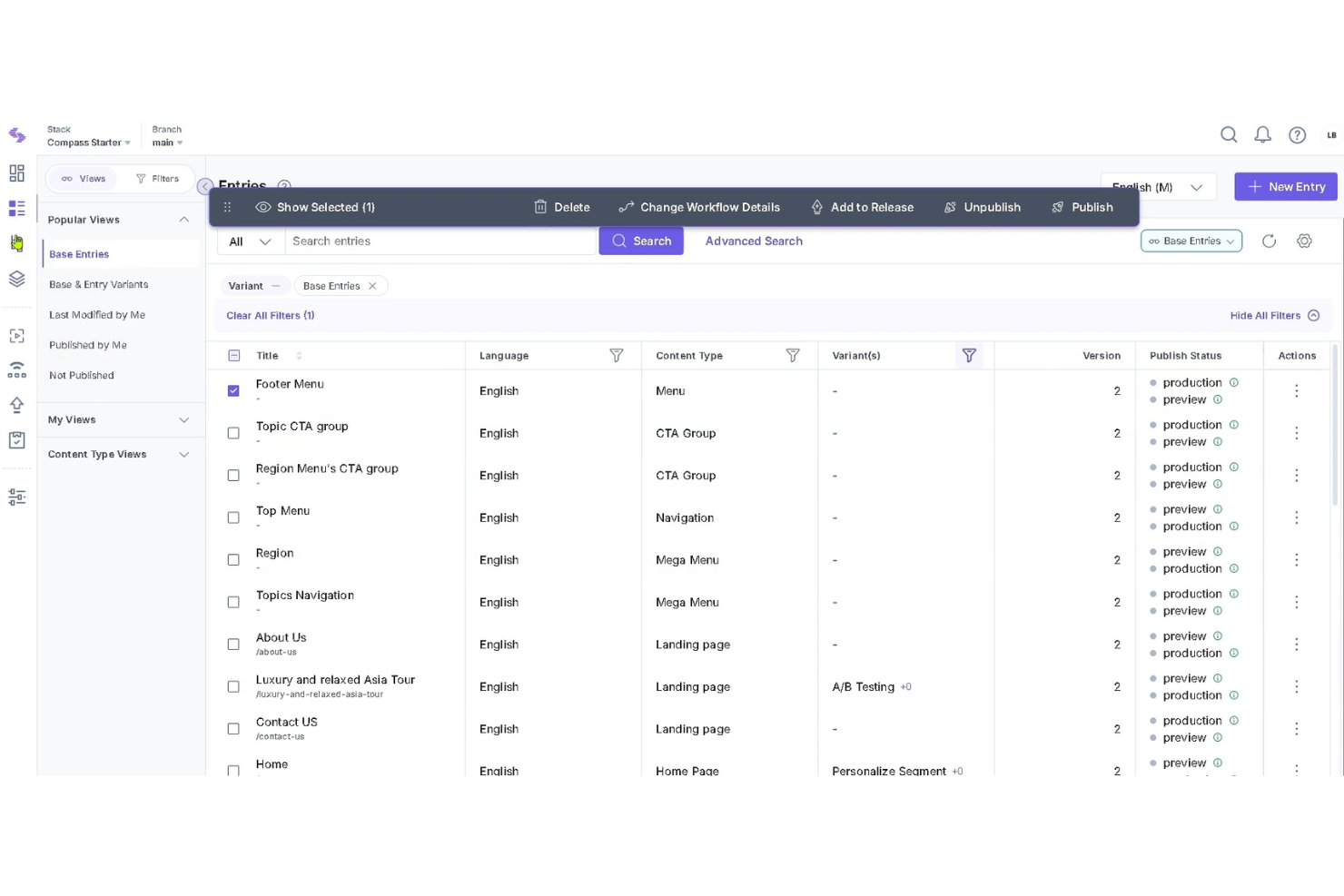Click inside the Search entries field

point(441,241)
